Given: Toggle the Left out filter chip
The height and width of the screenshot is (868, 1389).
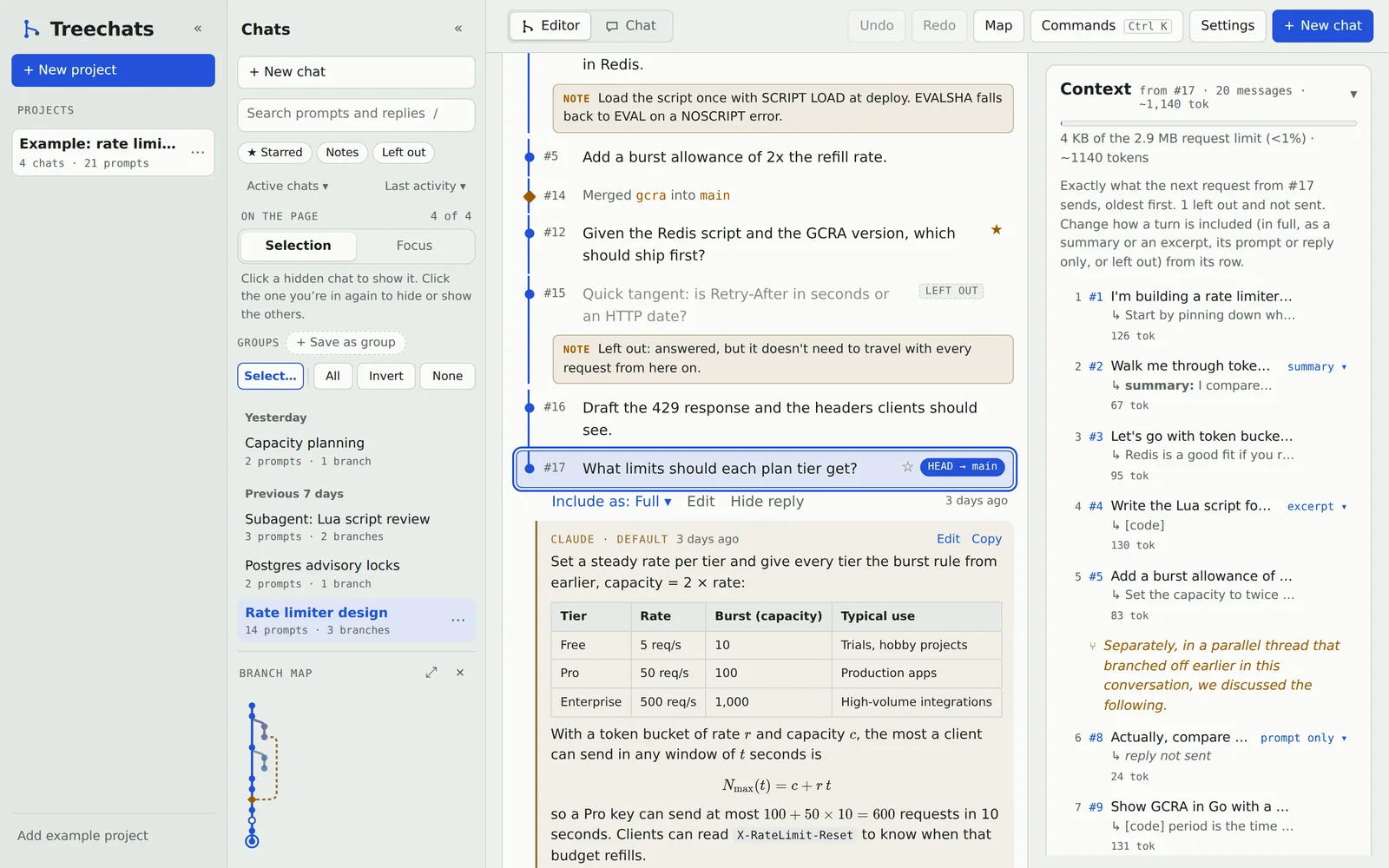Looking at the screenshot, I should click(x=404, y=152).
